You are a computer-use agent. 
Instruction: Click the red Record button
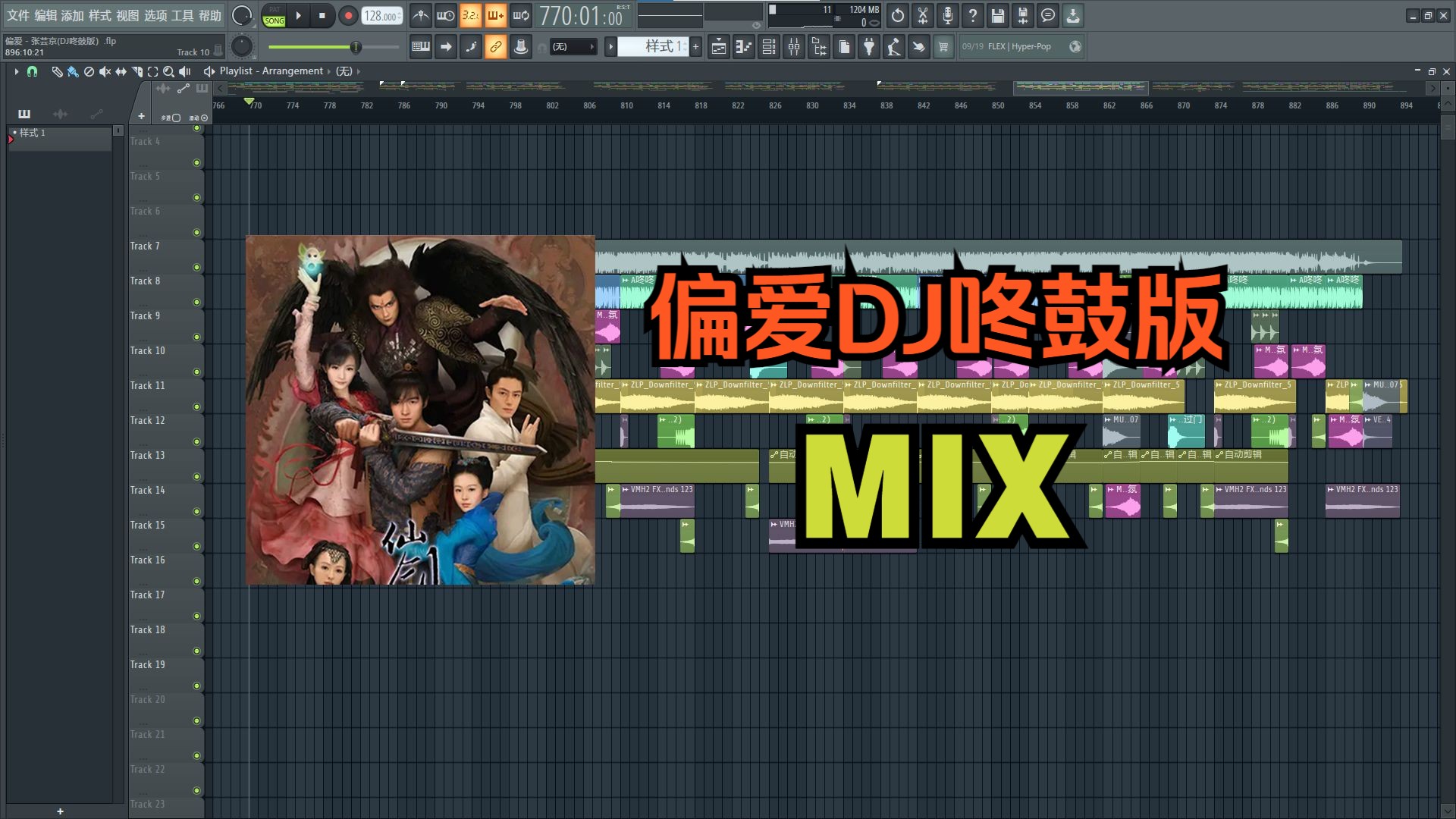(348, 16)
